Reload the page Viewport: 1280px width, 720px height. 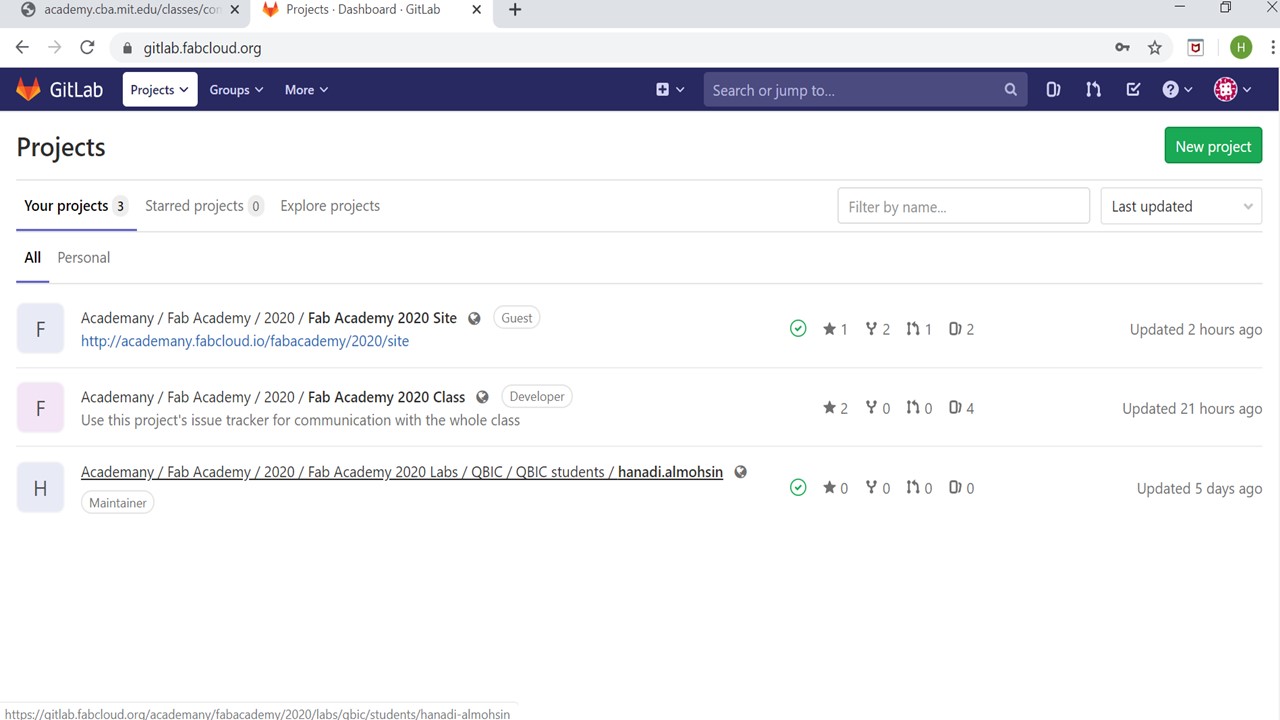tap(87, 47)
